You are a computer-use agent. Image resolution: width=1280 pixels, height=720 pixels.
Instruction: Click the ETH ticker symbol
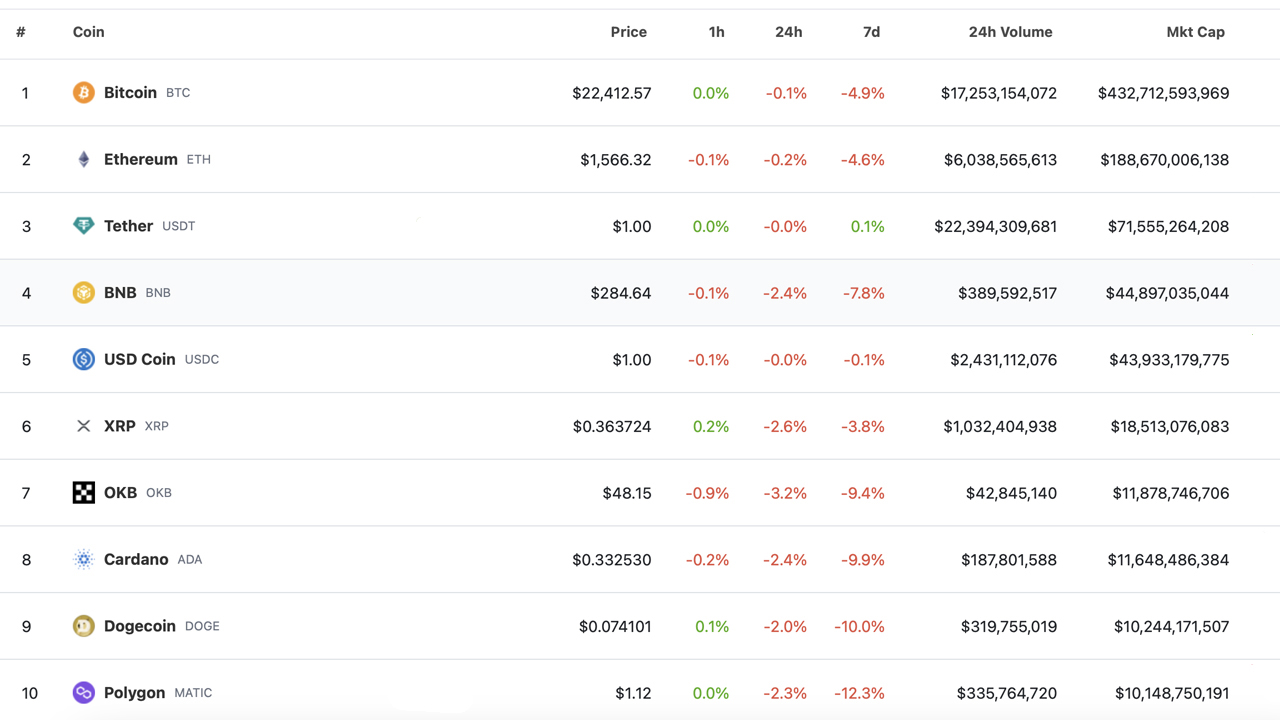point(198,160)
